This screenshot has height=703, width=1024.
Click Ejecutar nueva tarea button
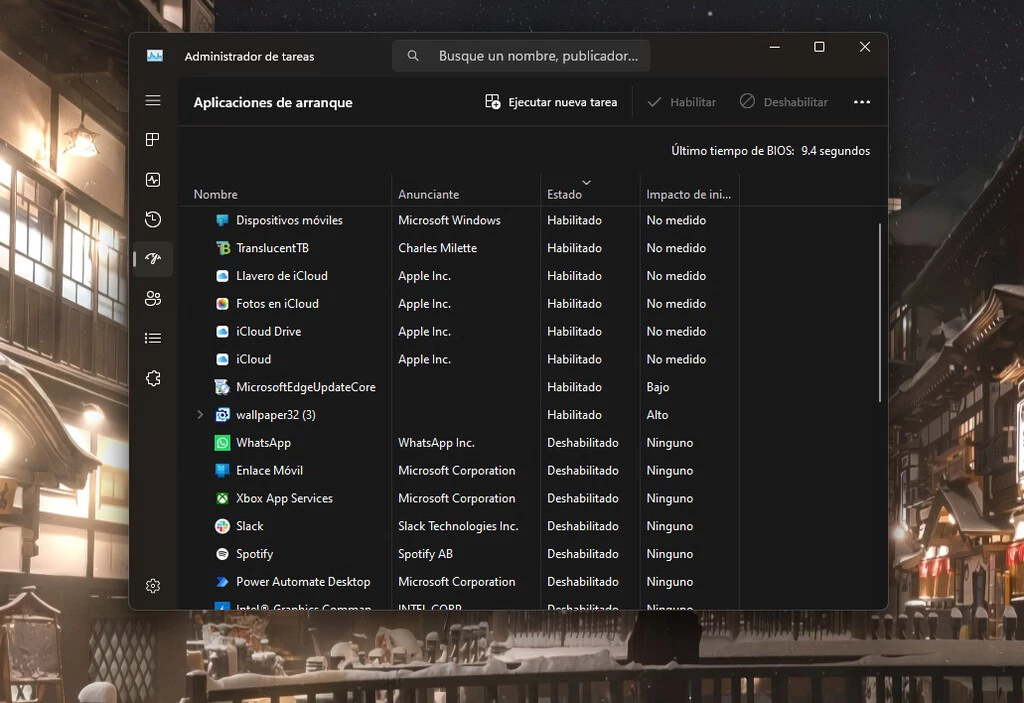pos(551,102)
